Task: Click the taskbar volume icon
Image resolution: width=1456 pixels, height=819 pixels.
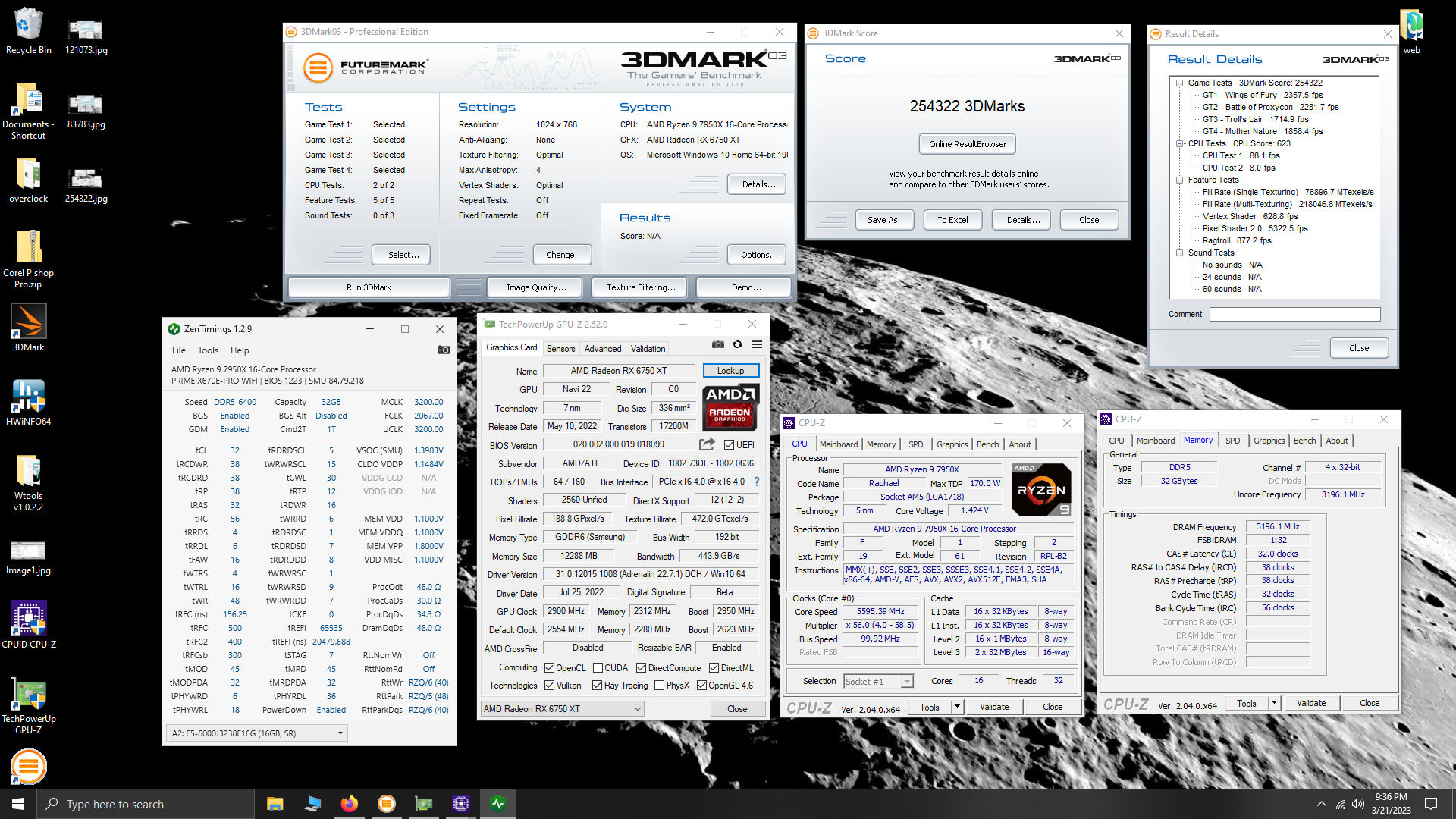Action: click(1358, 804)
